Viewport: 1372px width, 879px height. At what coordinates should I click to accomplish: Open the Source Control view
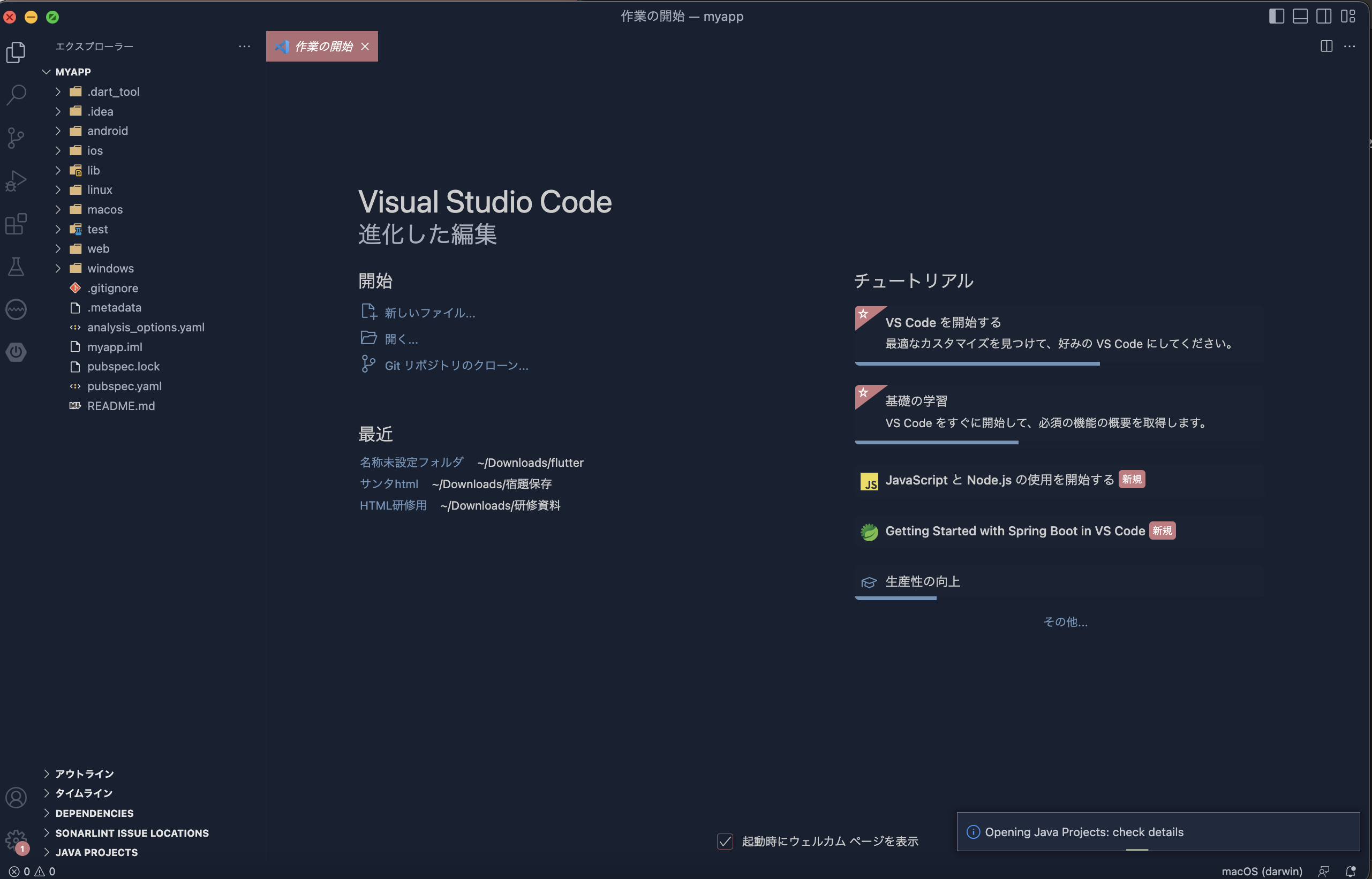pos(16,138)
